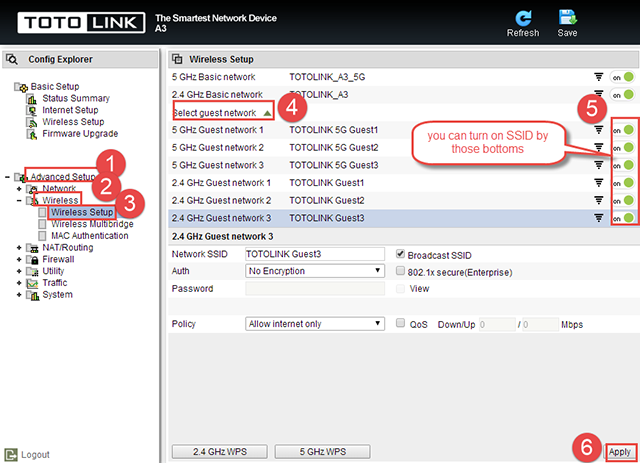Click the Basic Setup folder icon
This screenshot has width=640, height=463.
tap(21, 87)
